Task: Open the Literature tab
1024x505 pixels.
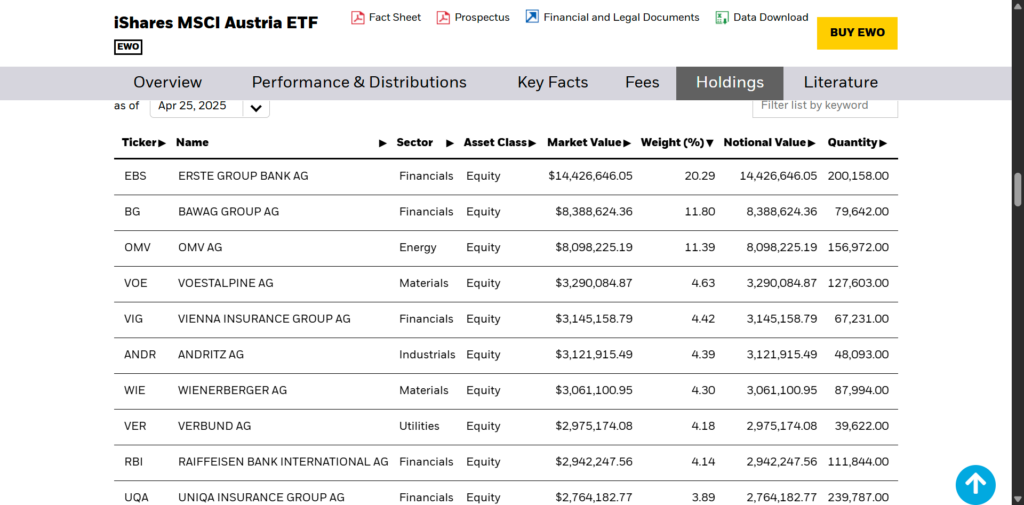Action: 840,83
